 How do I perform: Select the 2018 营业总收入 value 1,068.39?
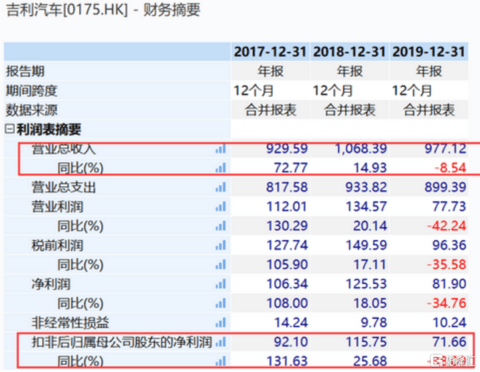pos(361,149)
